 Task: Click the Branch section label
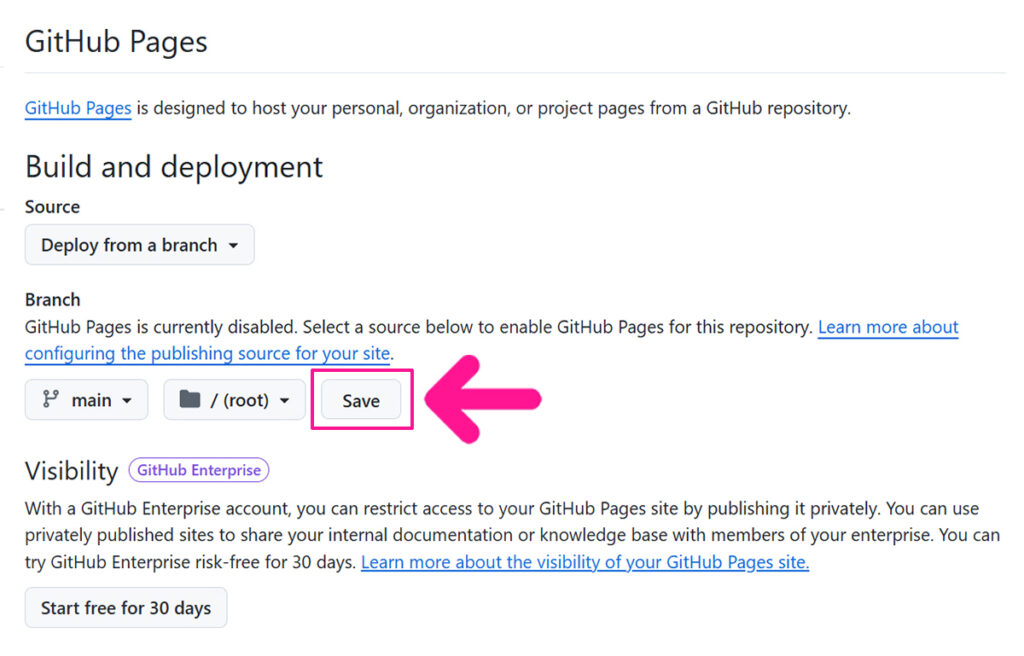pyautogui.click(x=52, y=299)
